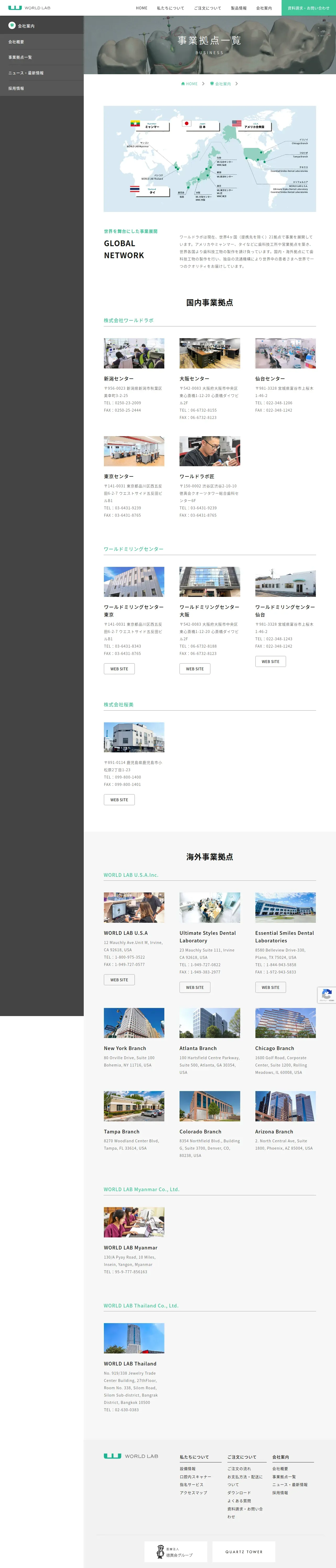Open 製品情報 in the top navigation
Viewport: 336px width, 1568px height.
coord(238,8)
